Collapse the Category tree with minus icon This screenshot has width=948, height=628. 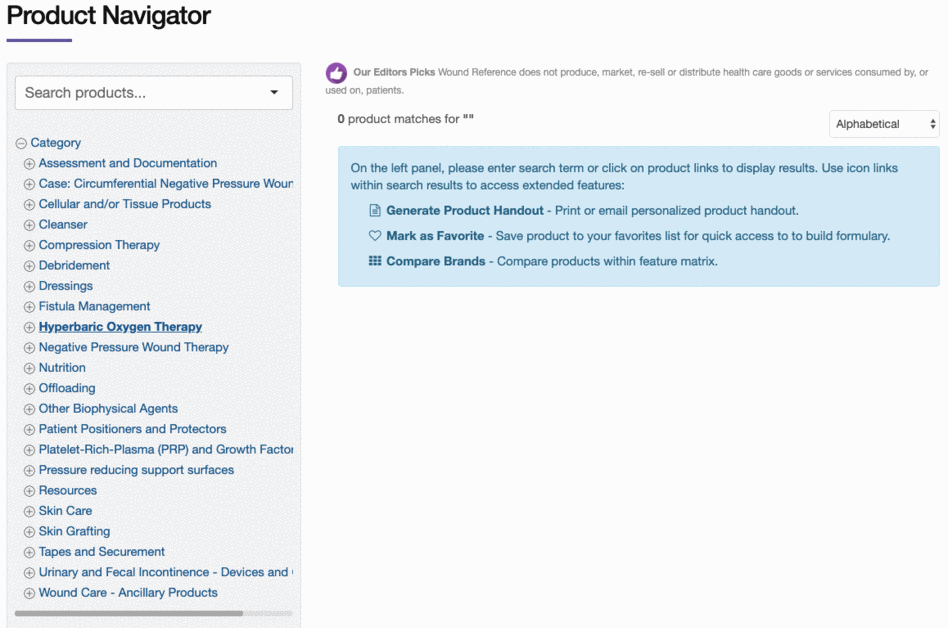[21, 144]
